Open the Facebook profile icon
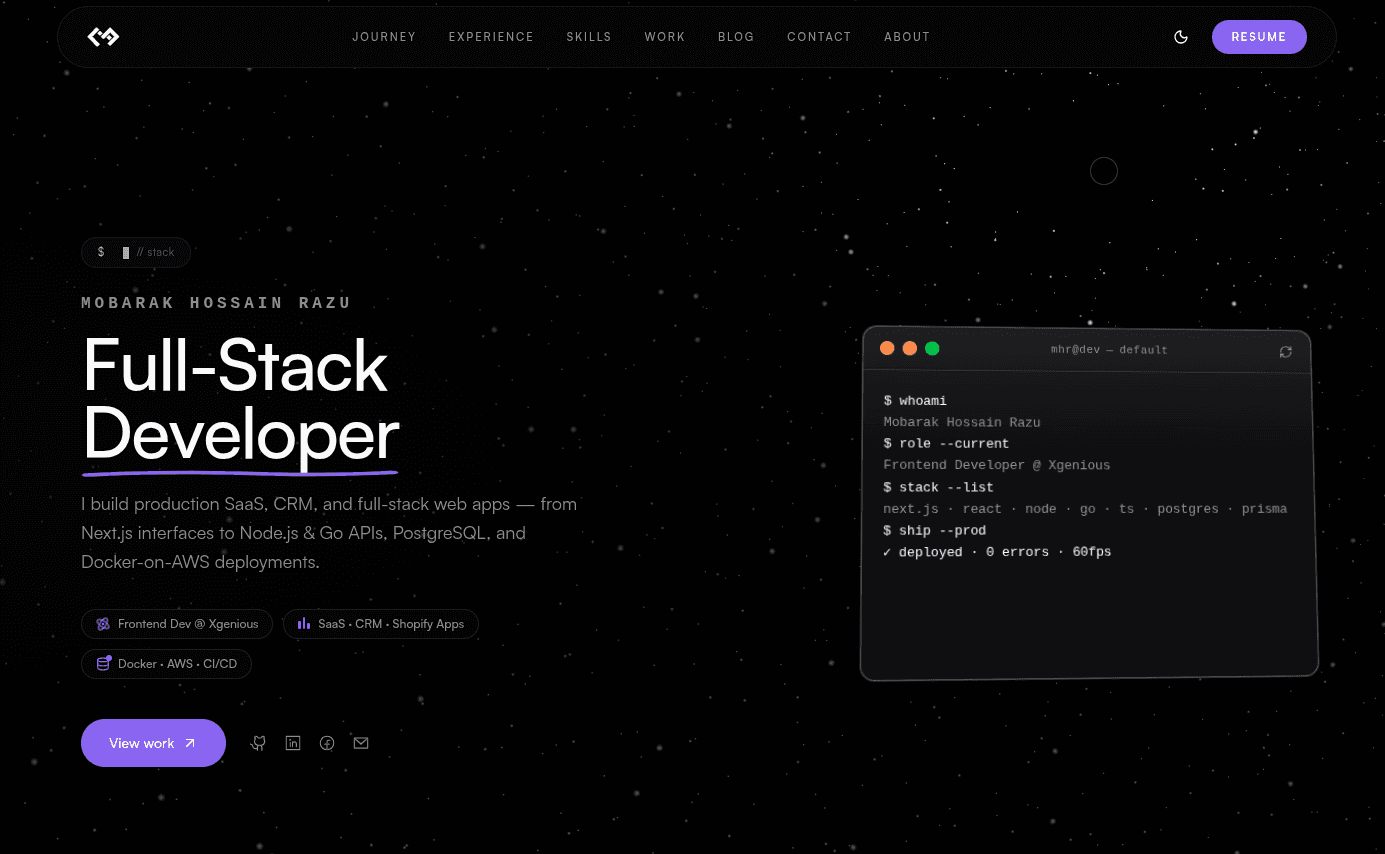Screen dimensions: 1385x854 (327, 743)
